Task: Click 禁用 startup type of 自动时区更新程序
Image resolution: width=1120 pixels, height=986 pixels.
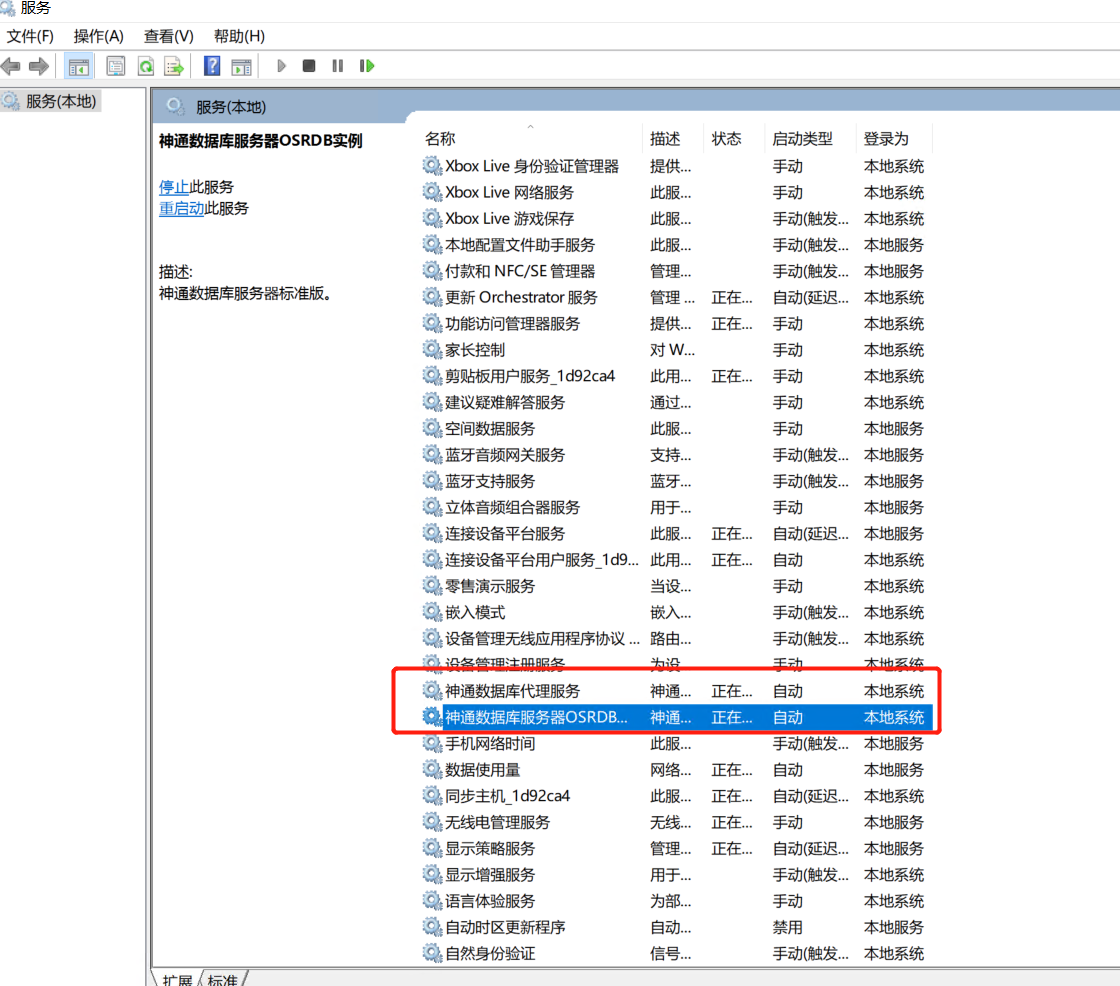Action: [788, 927]
